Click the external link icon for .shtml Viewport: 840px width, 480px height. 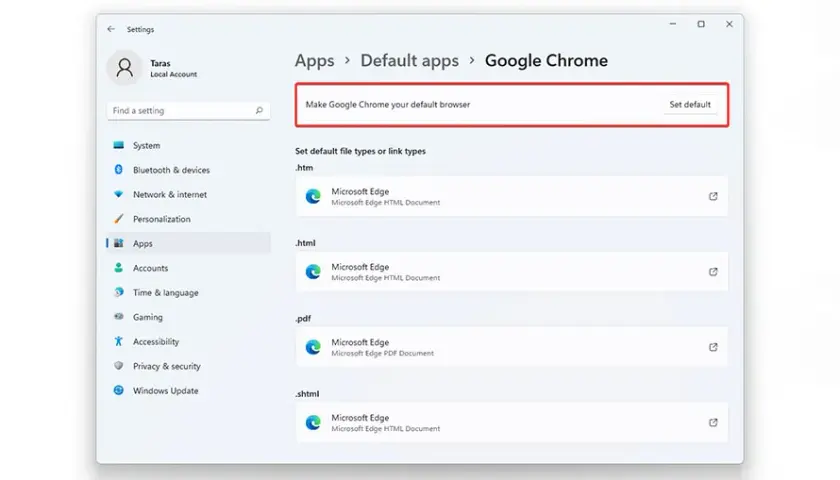click(713, 423)
